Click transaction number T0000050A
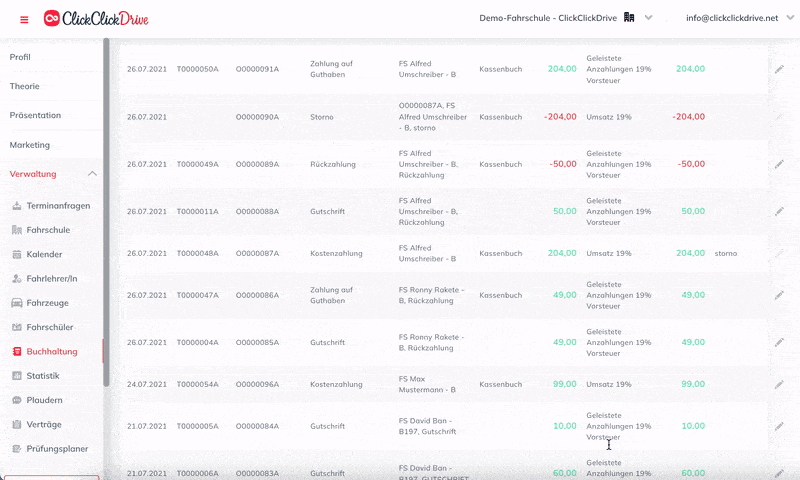 pos(197,69)
